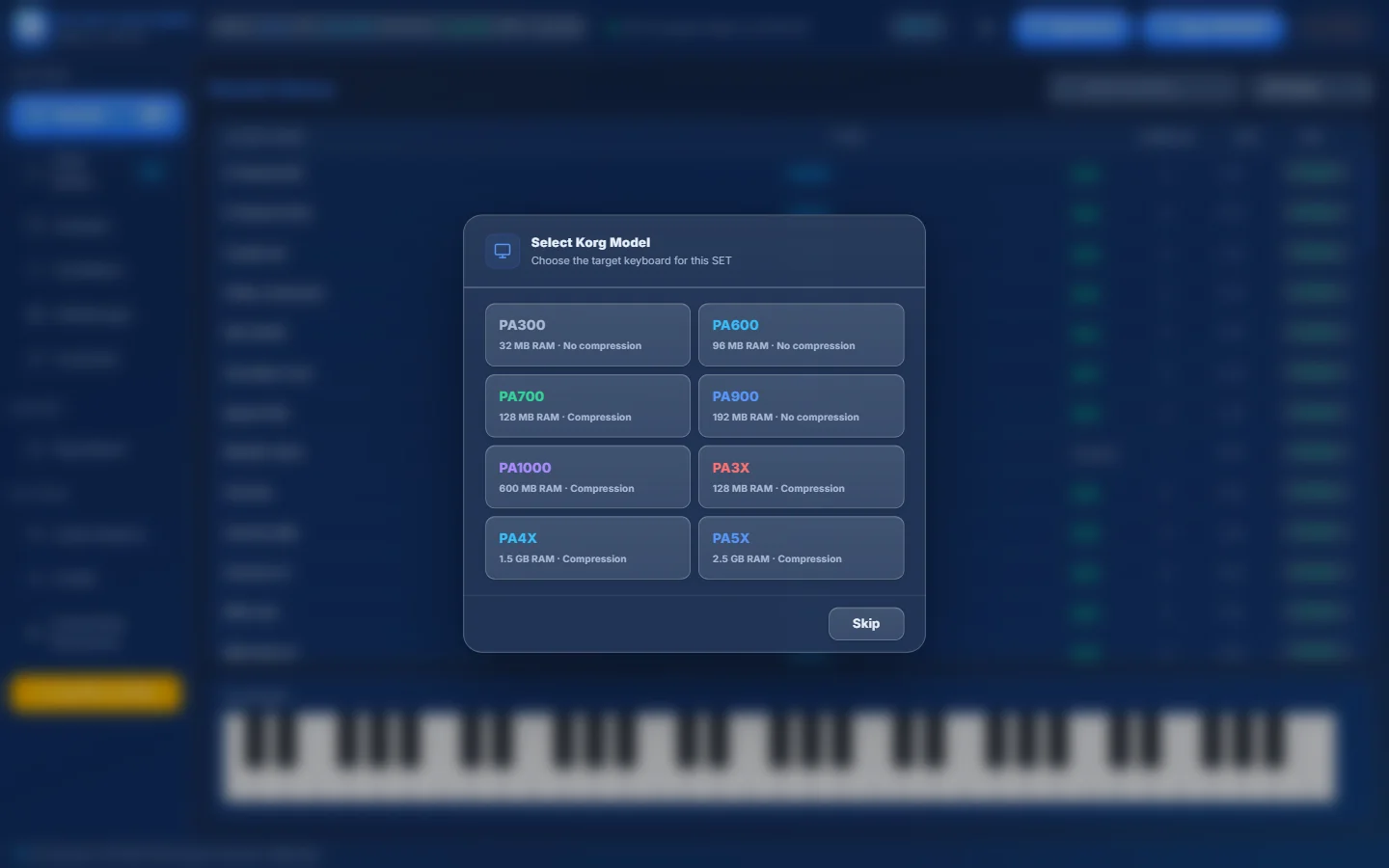Image resolution: width=1389 pixels, height=868 pixels.
Task: Choose the PA5X model card
Action: point(802,548)
